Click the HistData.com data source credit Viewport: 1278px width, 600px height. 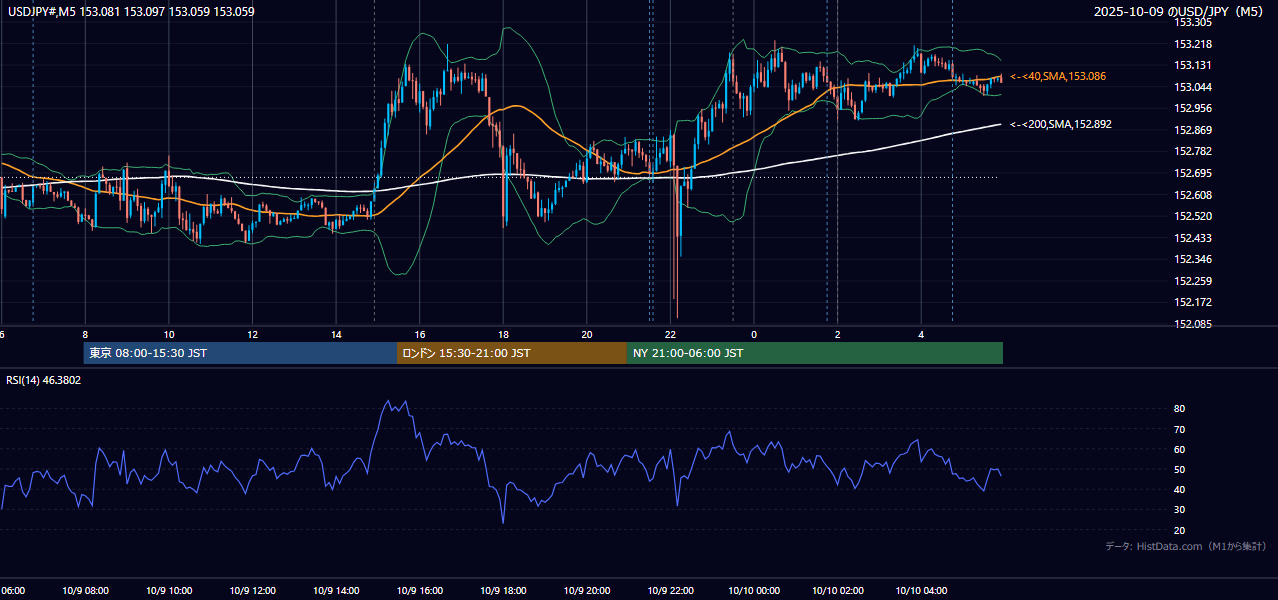pos(1185,546)
